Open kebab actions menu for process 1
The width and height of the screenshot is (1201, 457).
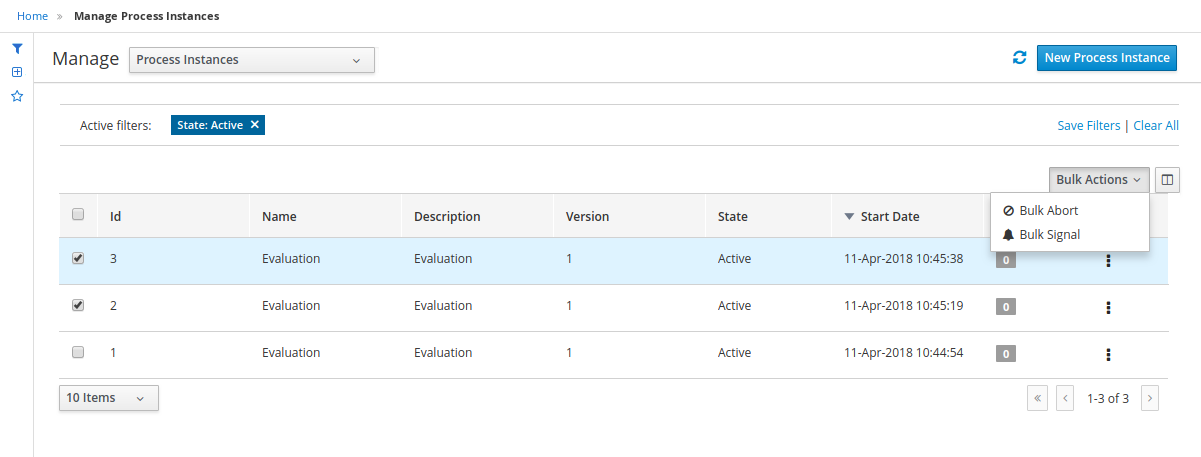1108,354
